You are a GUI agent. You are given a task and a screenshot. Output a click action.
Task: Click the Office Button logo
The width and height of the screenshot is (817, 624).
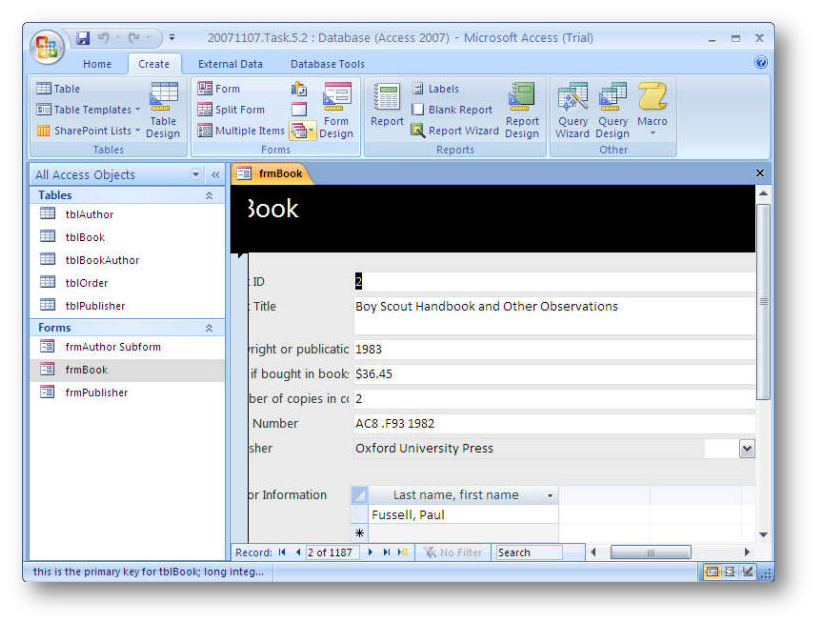[x=48, y=47]
